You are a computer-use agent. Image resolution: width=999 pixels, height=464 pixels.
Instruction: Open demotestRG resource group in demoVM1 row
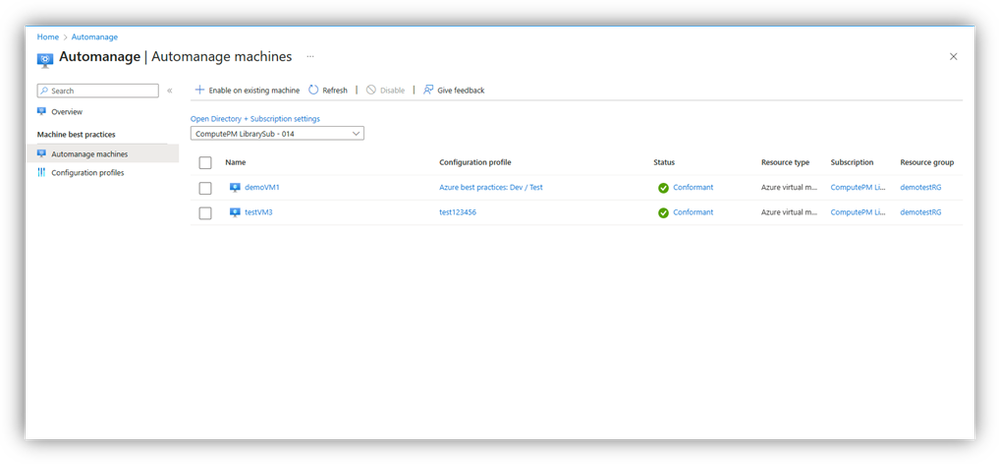click(920, 187)
